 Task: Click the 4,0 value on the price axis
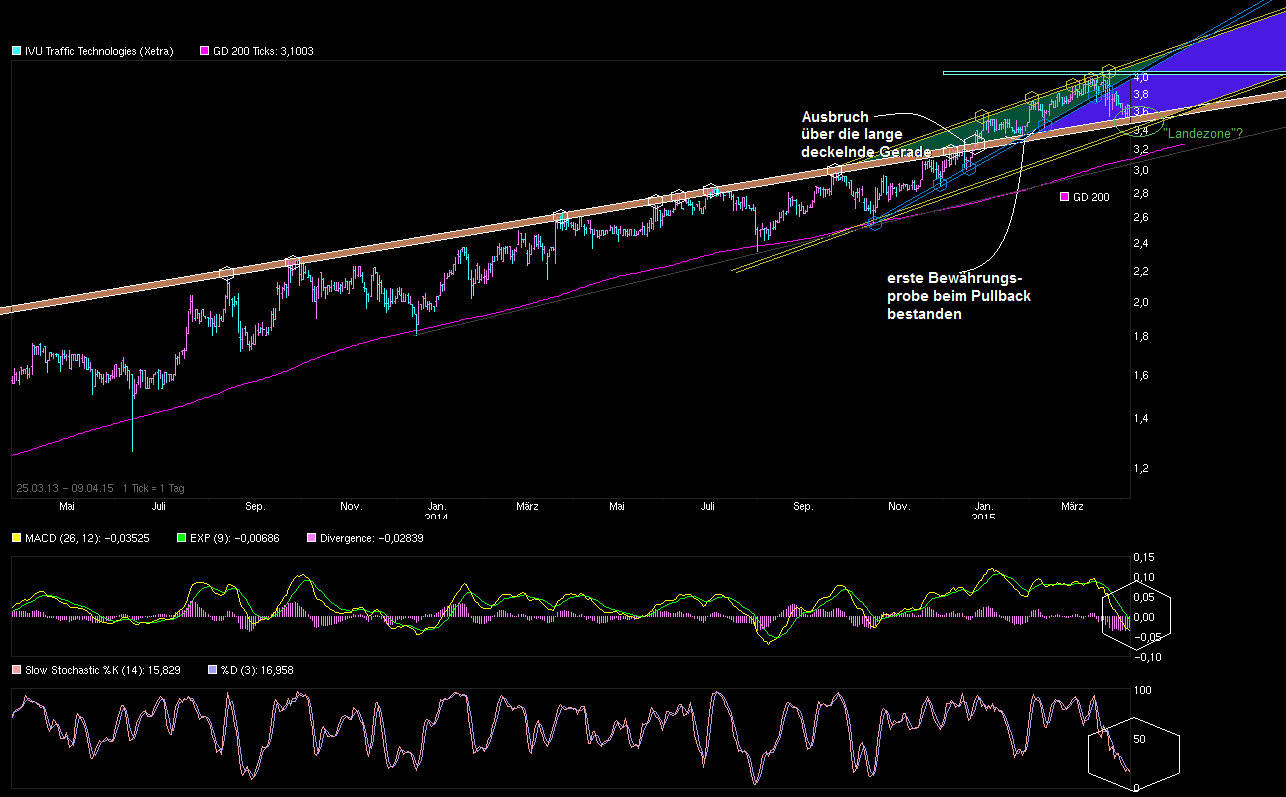1140,77
